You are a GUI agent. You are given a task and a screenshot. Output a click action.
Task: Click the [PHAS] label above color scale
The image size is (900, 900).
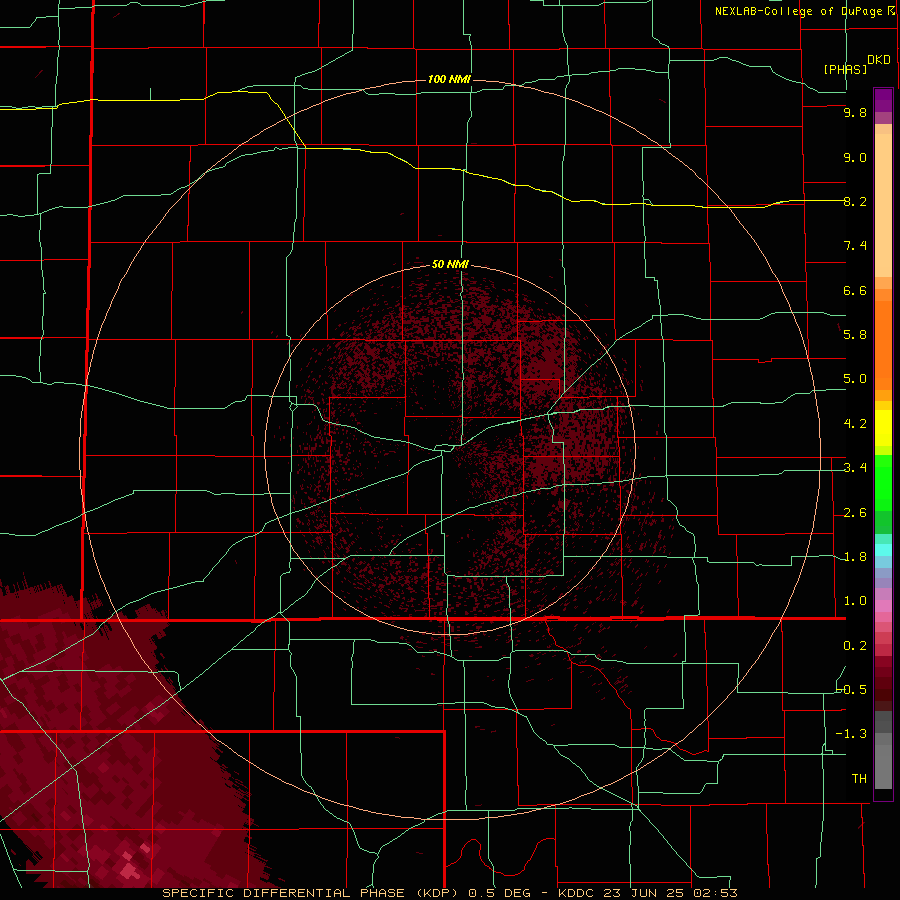[x=845, y=69]
